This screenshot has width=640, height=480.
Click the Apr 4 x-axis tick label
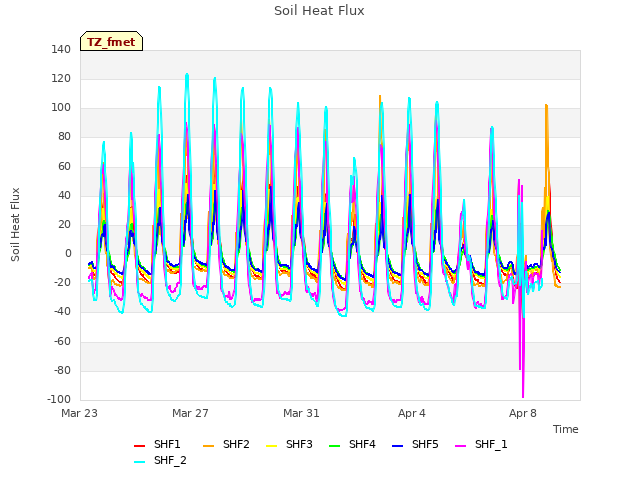pyautogui.click(x=412, y=413)
